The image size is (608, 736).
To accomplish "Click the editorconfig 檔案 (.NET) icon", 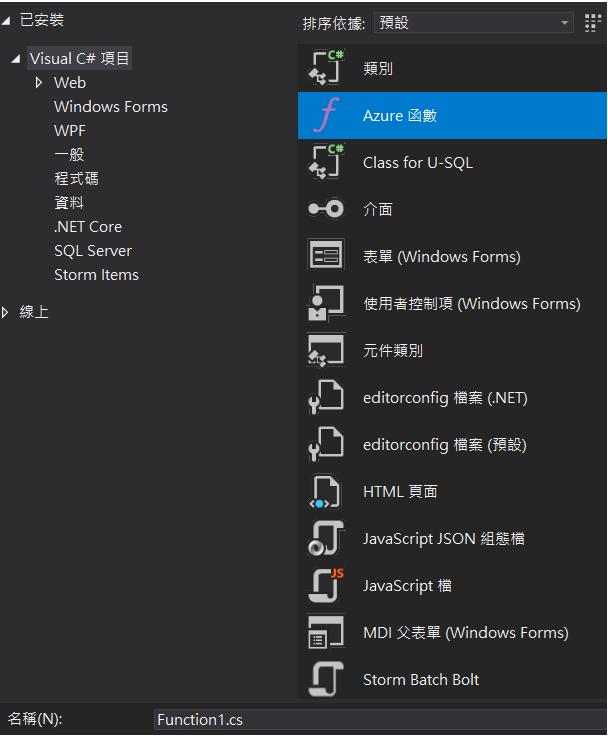I will (x=326, y=397).
